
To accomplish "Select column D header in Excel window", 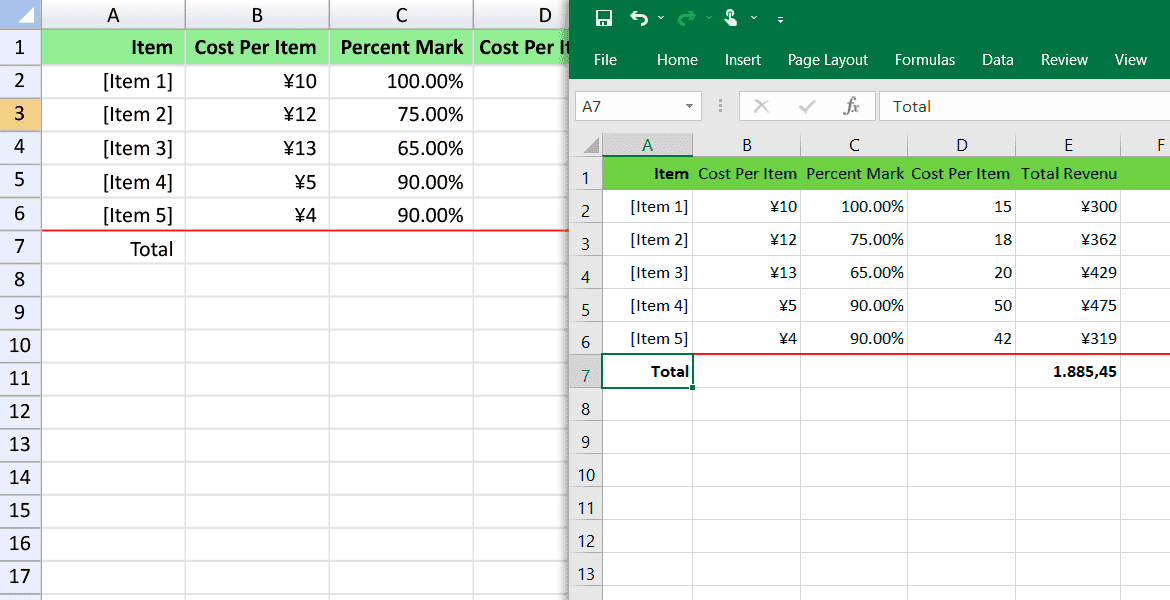I will pos(962,146).
